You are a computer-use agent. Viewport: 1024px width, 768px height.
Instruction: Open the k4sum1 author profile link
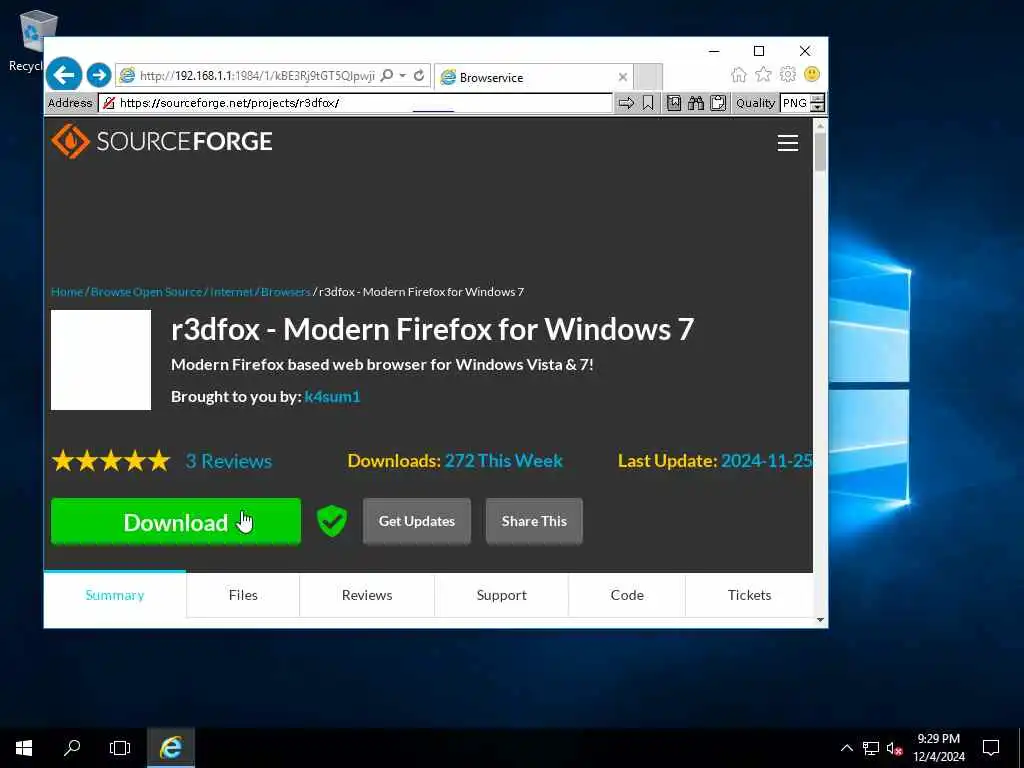tap(332, 396)
